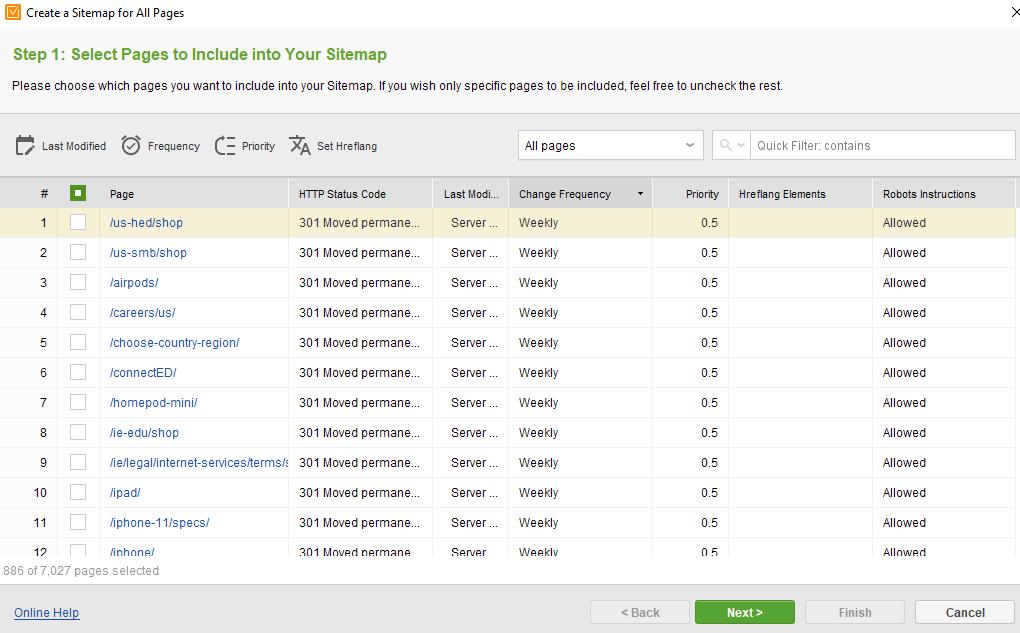Click the Priority list icon

224,146
